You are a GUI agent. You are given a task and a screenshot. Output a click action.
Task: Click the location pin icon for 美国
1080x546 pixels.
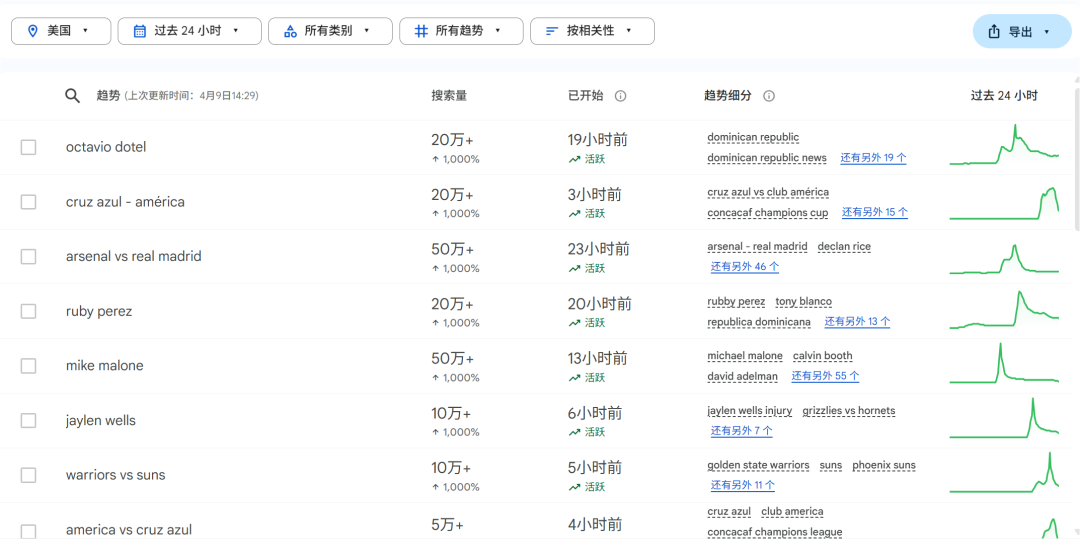coord(32,31)
